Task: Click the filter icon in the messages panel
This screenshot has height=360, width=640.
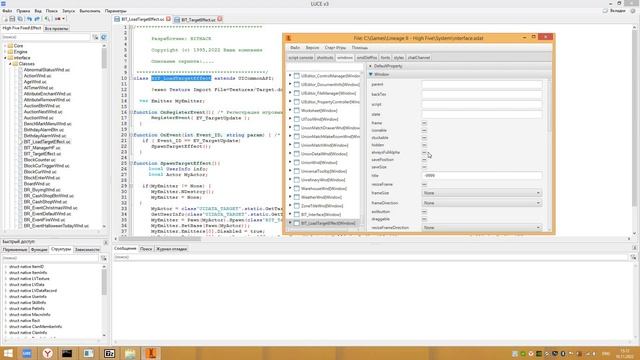Action: (x=633, y=257)
